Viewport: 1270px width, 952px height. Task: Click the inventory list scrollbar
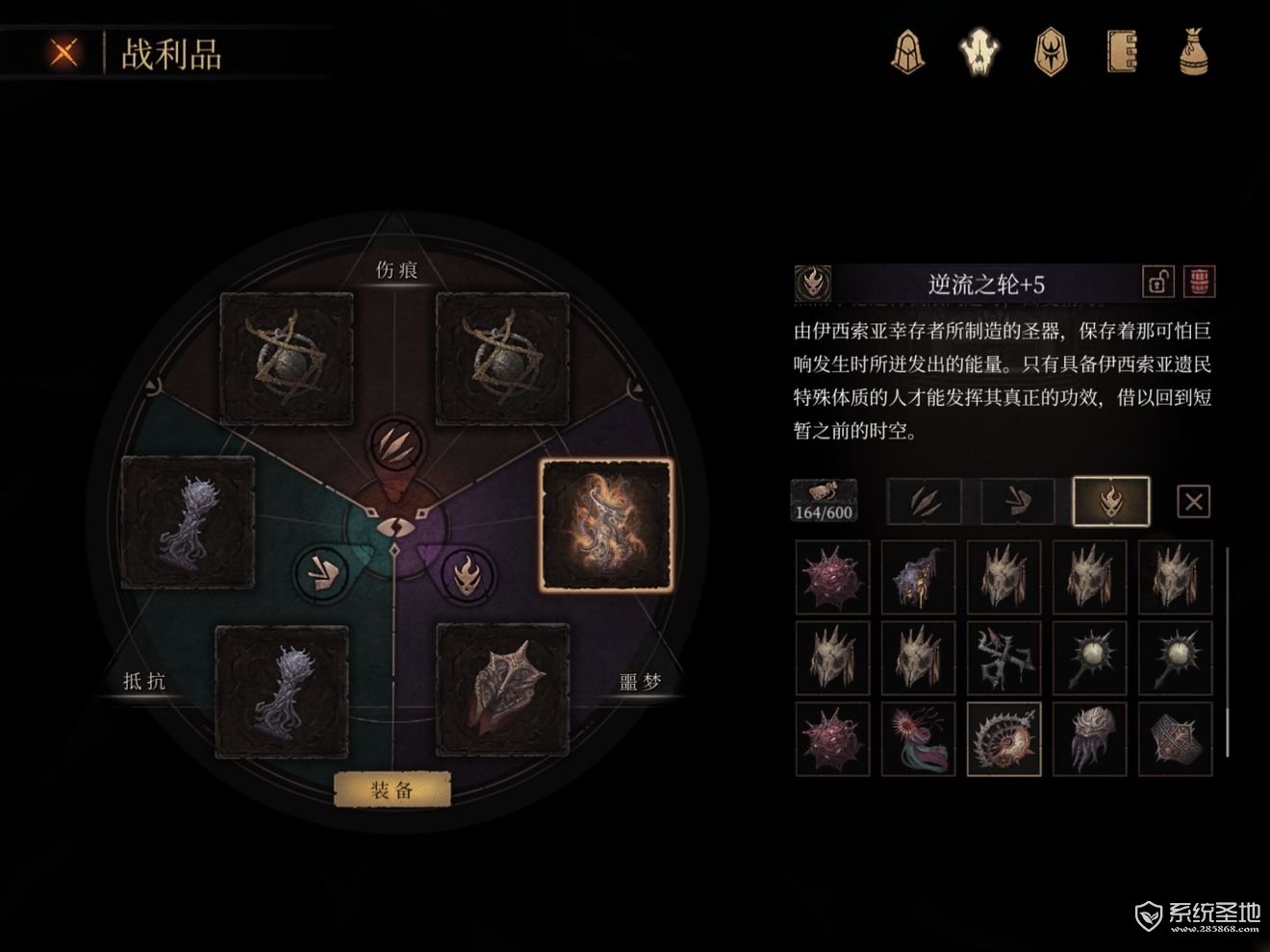pyautogui.click(x=1228, y=651)
